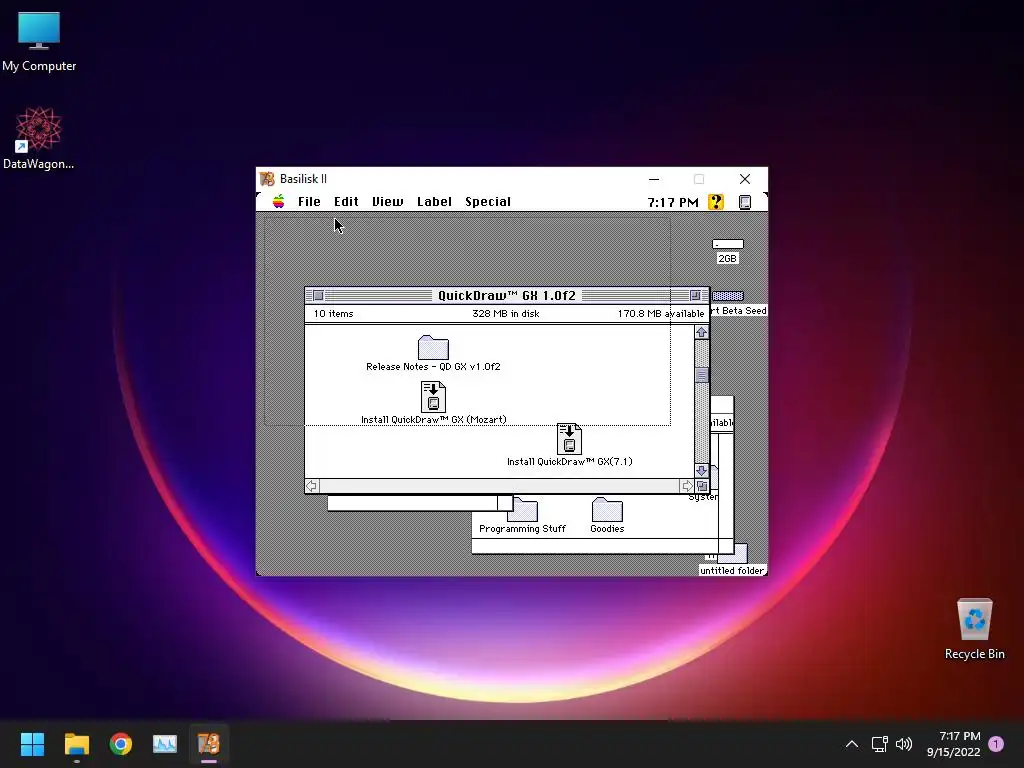The height and width of the screenshot is (768, 1024).
Task: Open the Edit menu
Action: click(346, 202)
